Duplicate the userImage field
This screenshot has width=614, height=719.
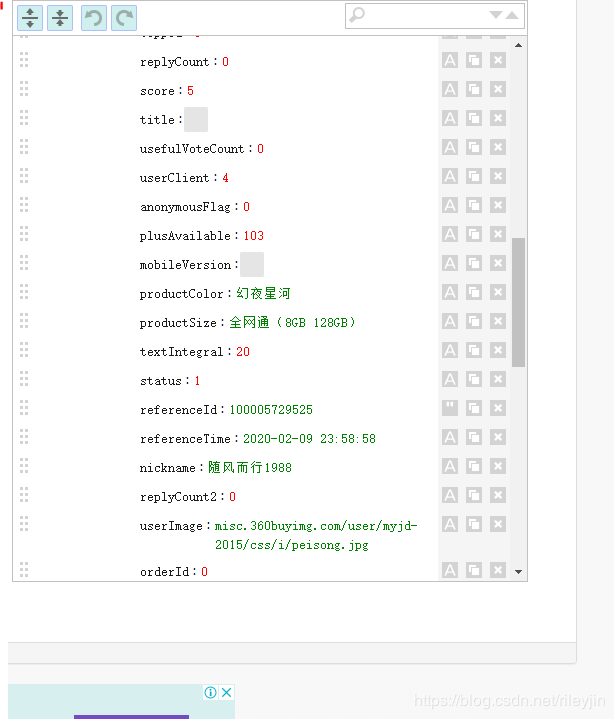point(474,524)
